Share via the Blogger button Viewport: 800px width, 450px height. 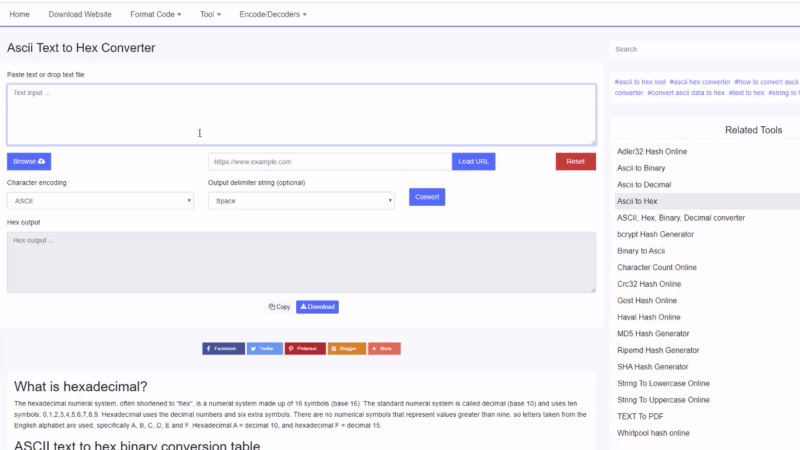click(x=346, y=349)
